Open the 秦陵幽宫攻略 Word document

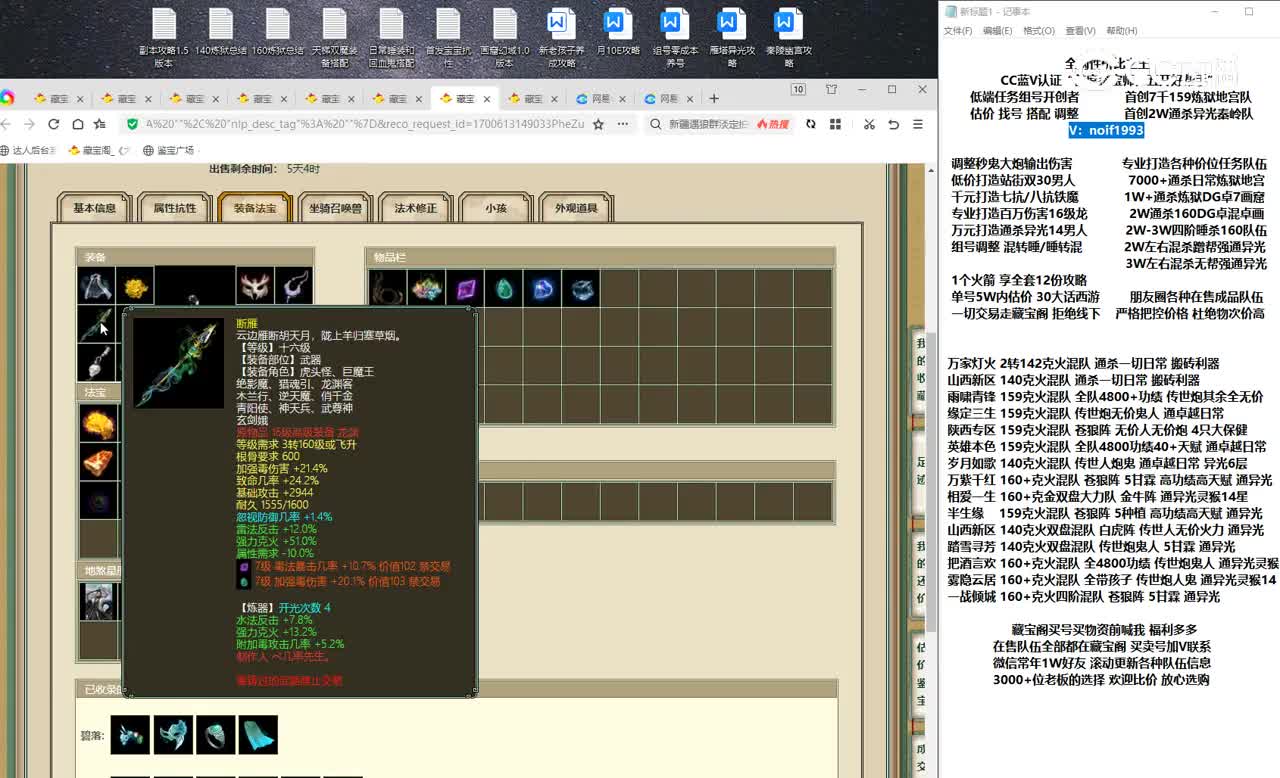click(x=789, y=38)
